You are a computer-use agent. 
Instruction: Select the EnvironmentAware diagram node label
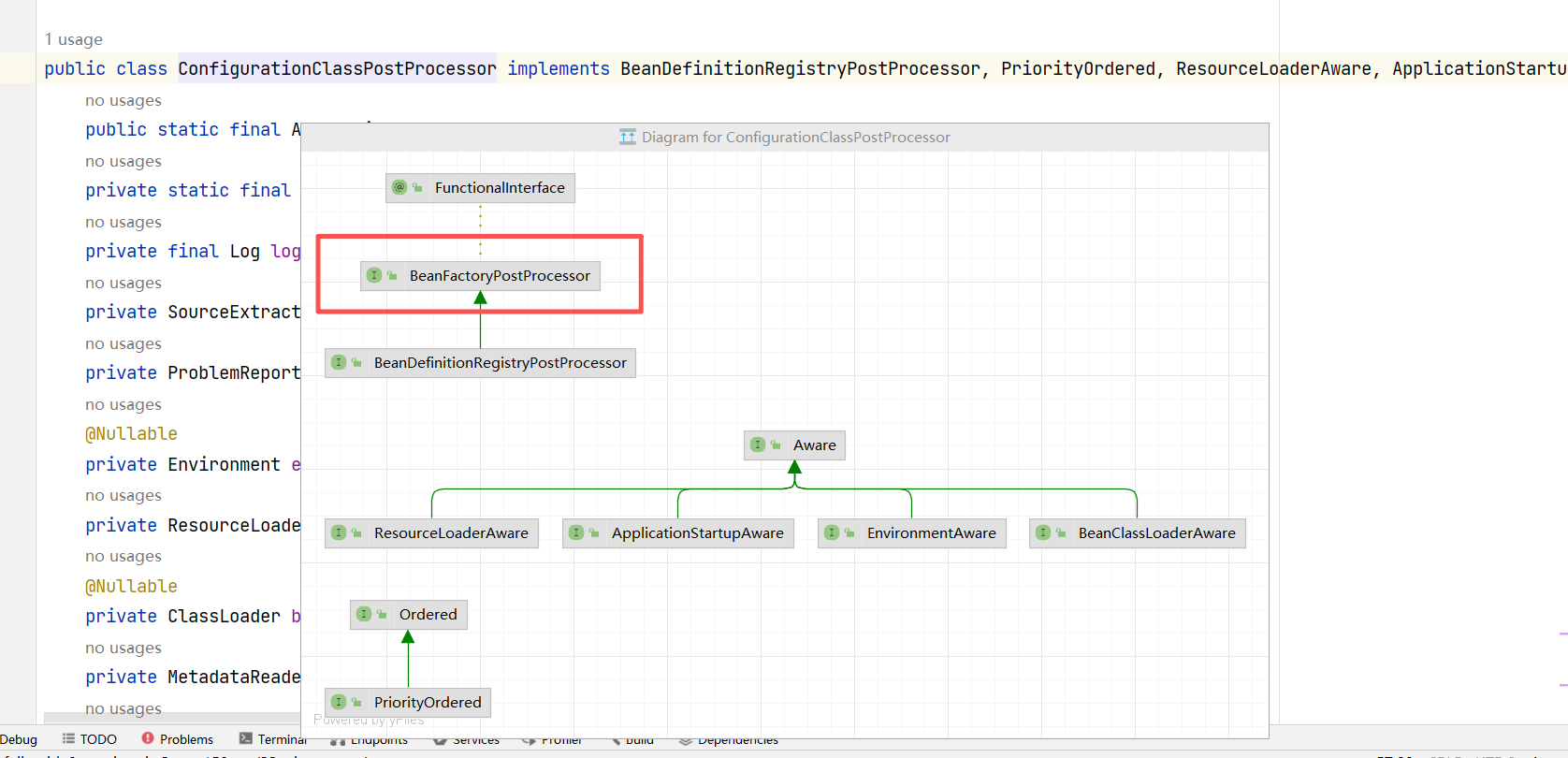tap(932, 532)
